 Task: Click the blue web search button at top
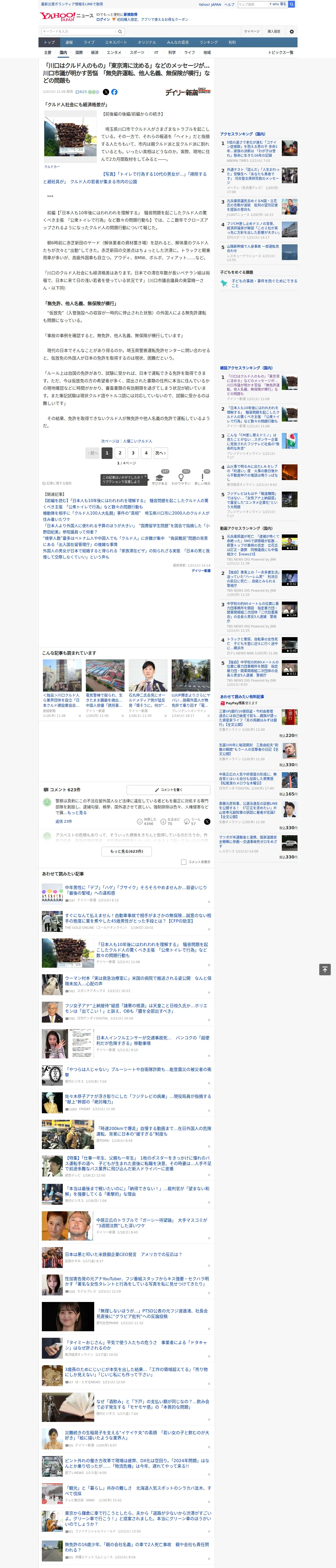(292, 4)
